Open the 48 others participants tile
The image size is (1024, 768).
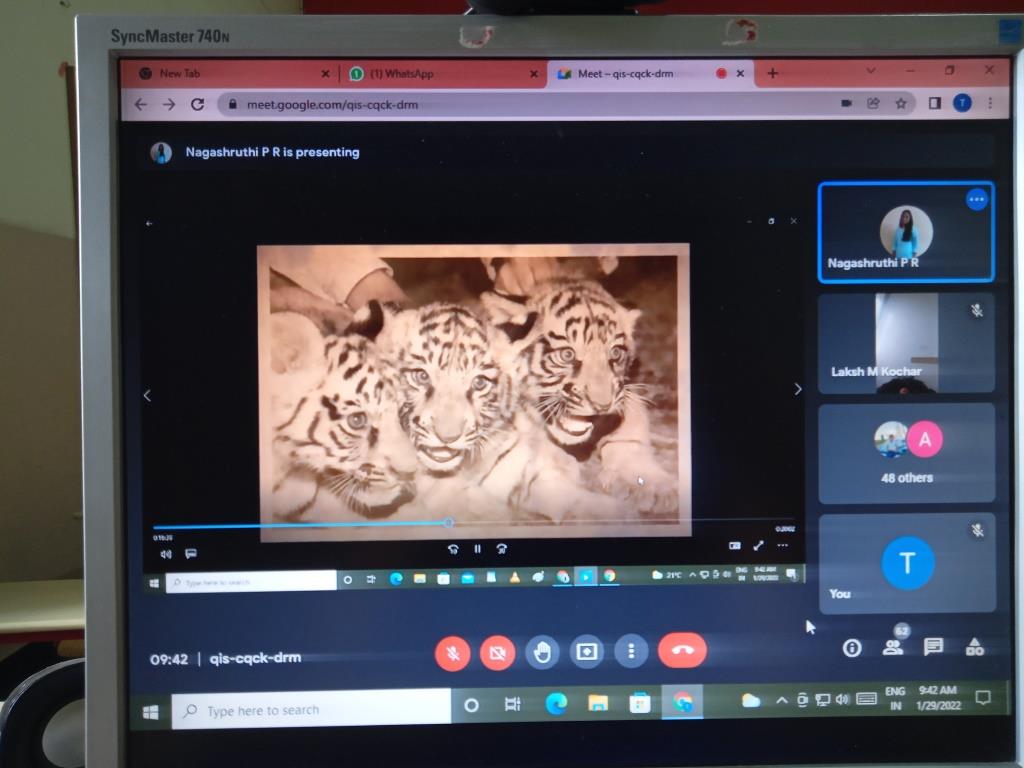click(907, 453)
